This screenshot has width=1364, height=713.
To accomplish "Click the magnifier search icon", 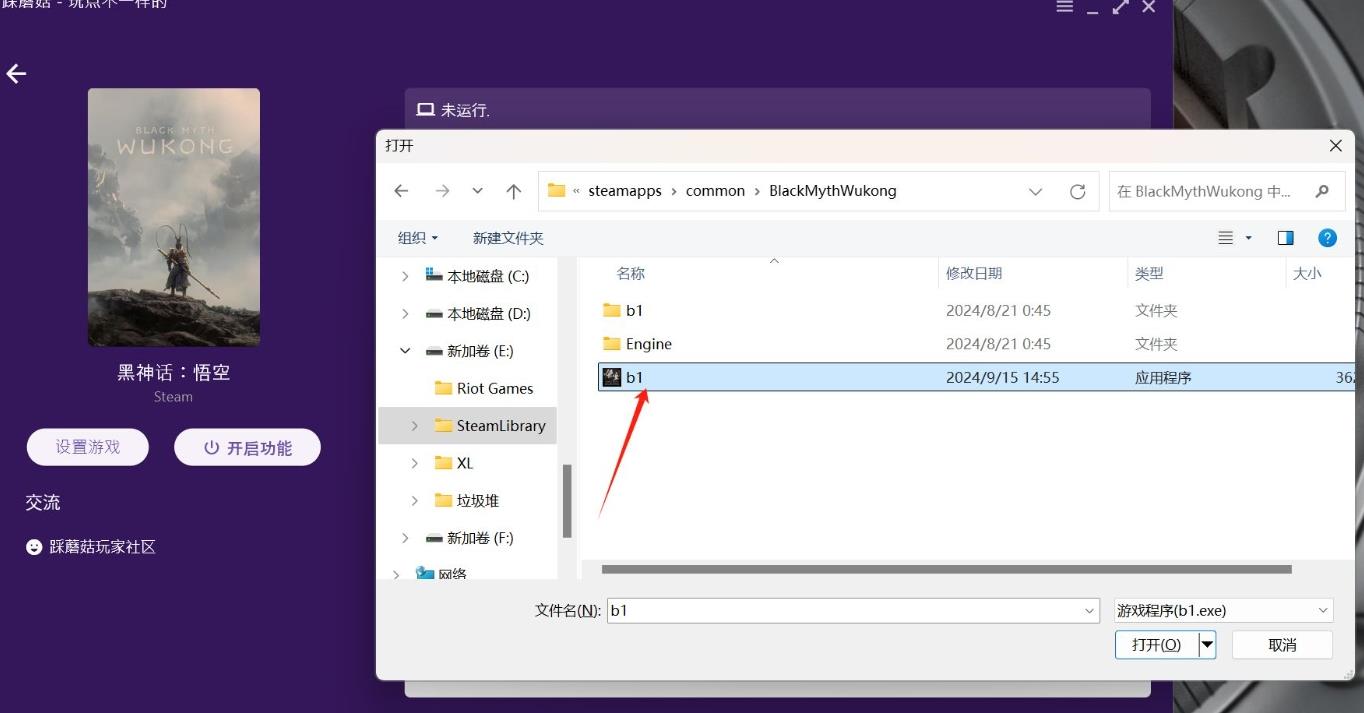I will [x=1322, y=191].
